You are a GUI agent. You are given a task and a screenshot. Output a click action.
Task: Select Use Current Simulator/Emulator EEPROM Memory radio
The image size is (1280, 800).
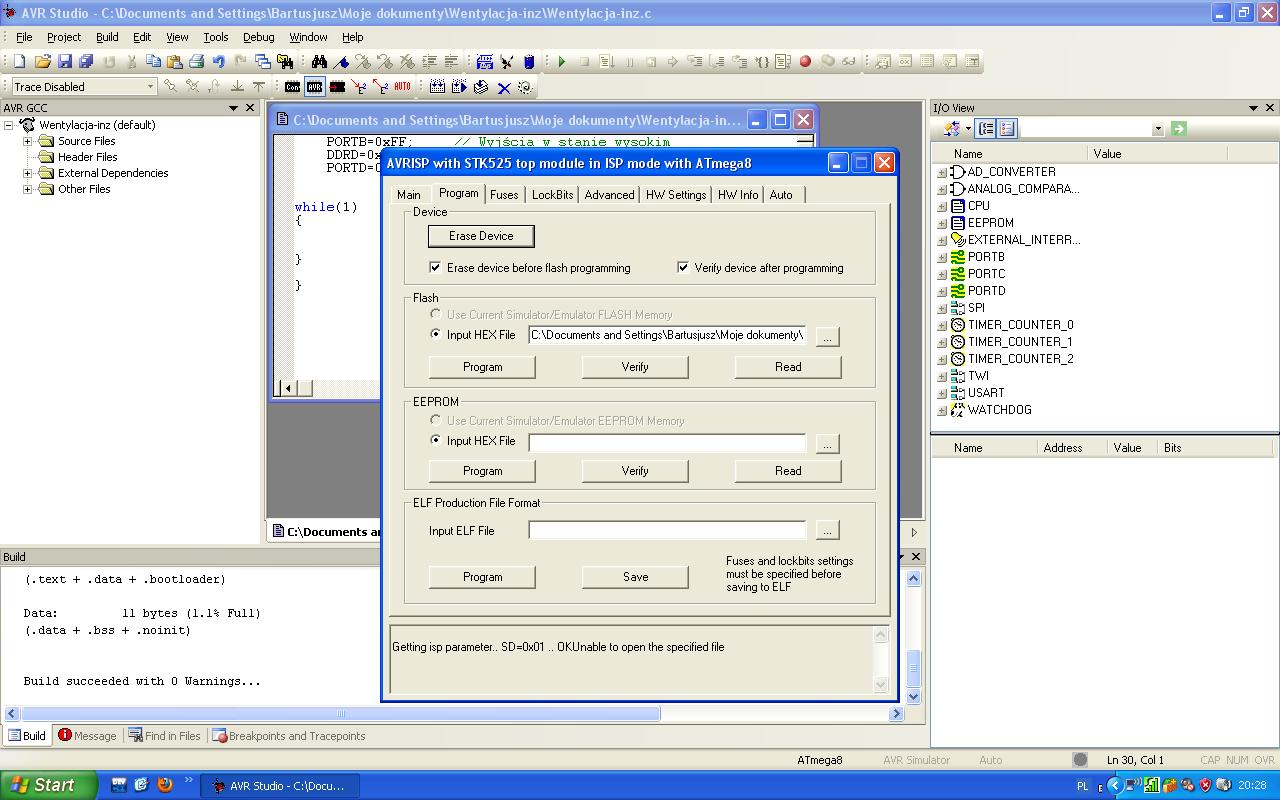click(435, 420)
